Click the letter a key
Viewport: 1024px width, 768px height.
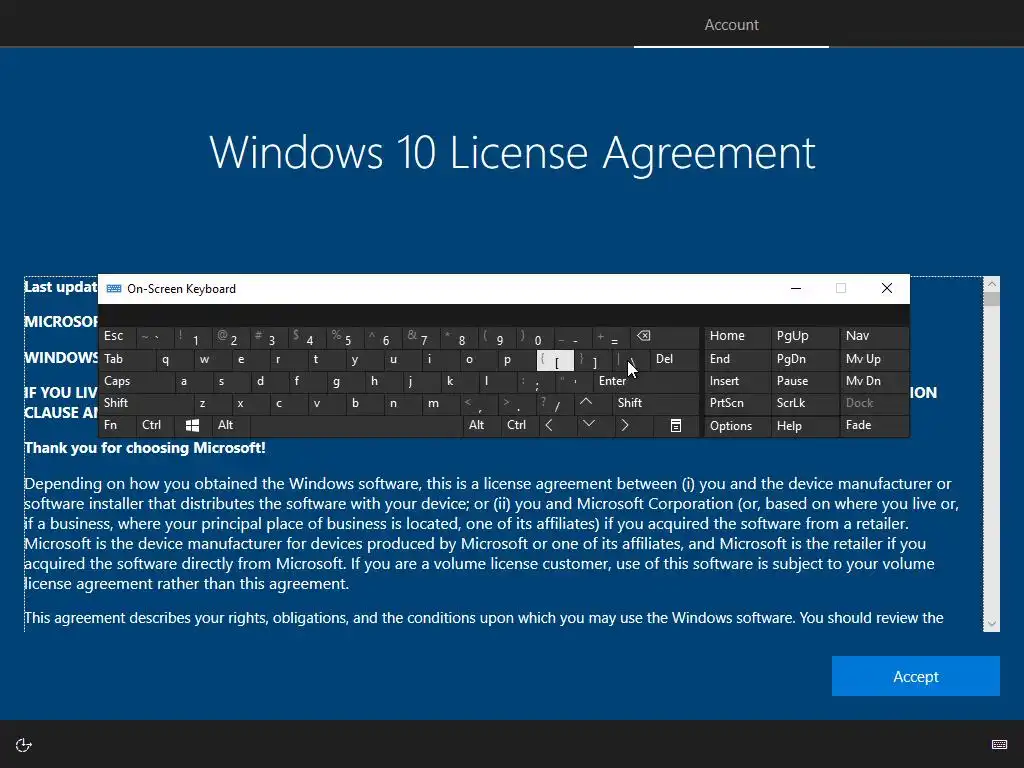[x=193, y=381]
